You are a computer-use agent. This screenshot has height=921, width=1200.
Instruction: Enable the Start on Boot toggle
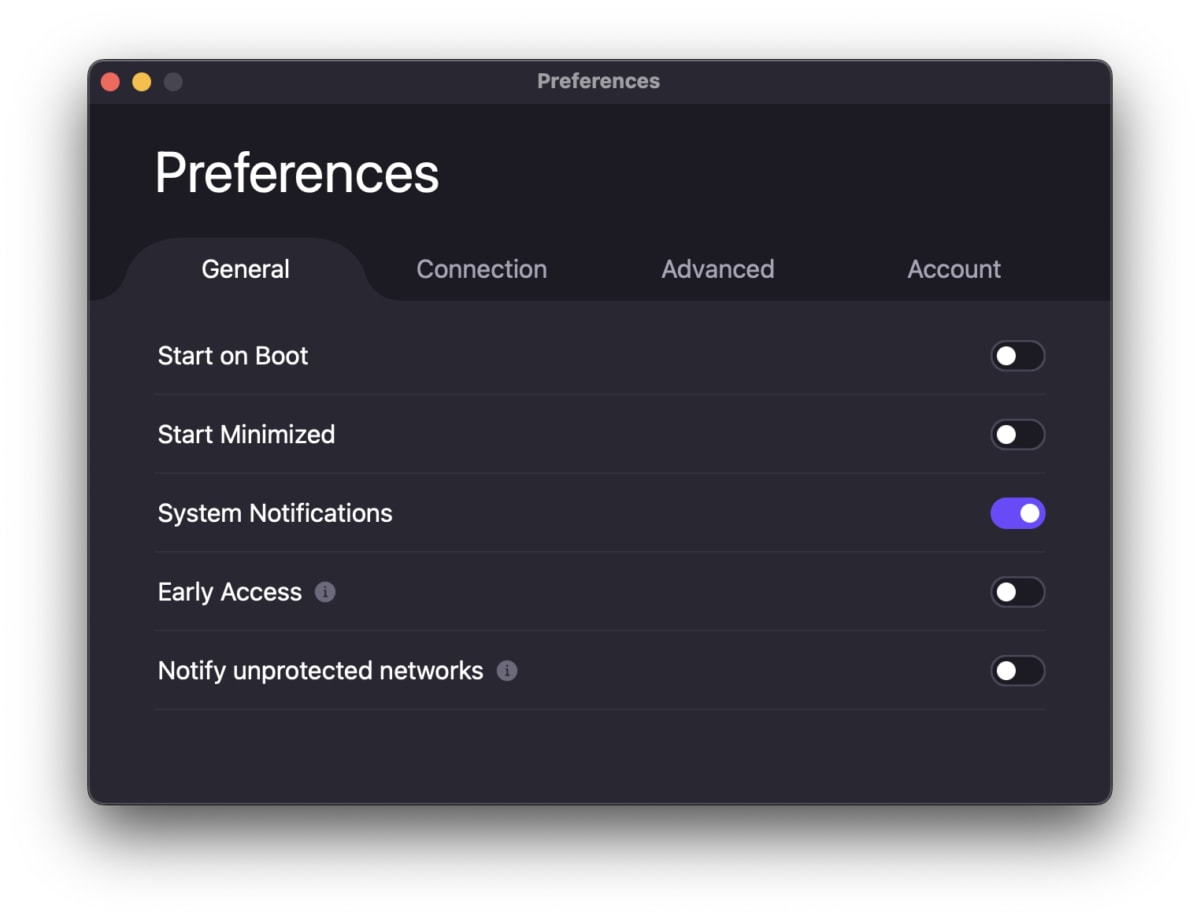coord(1018,356)
